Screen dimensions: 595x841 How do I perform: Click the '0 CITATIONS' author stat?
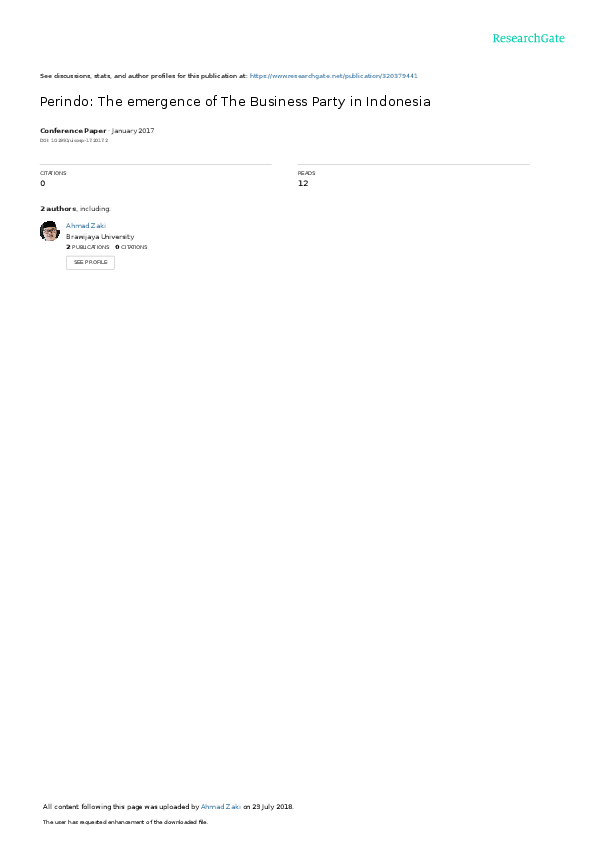pos(131,247)
